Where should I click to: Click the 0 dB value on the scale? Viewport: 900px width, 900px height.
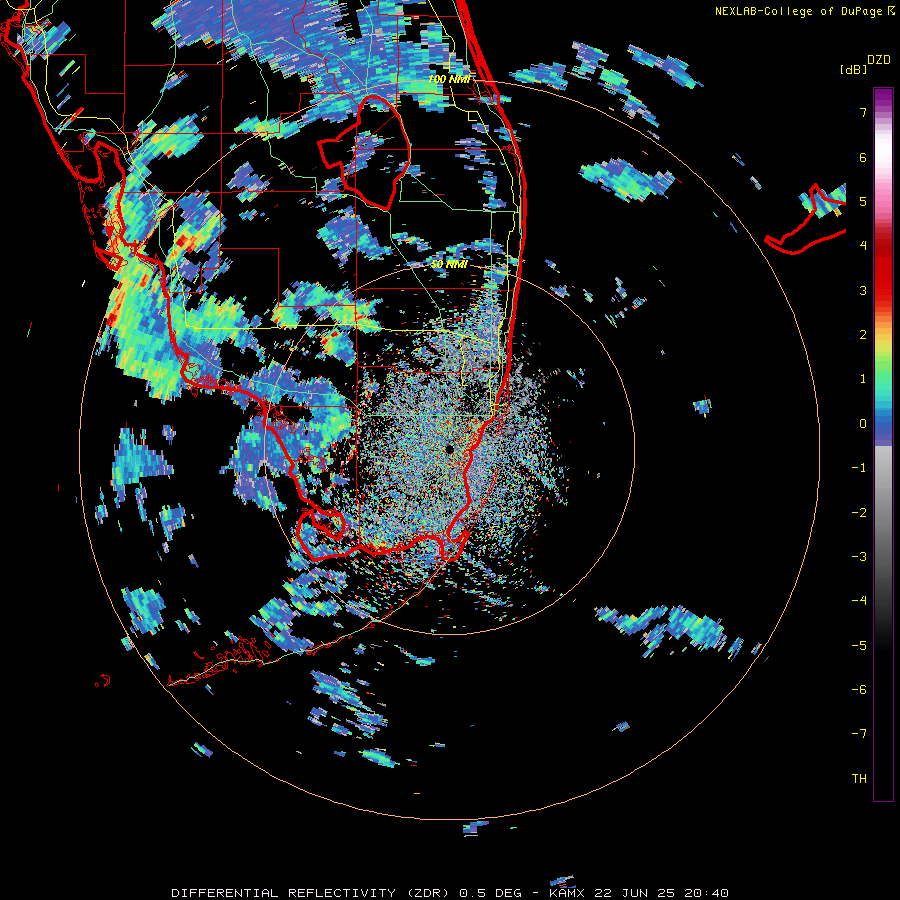pos(863,424)
